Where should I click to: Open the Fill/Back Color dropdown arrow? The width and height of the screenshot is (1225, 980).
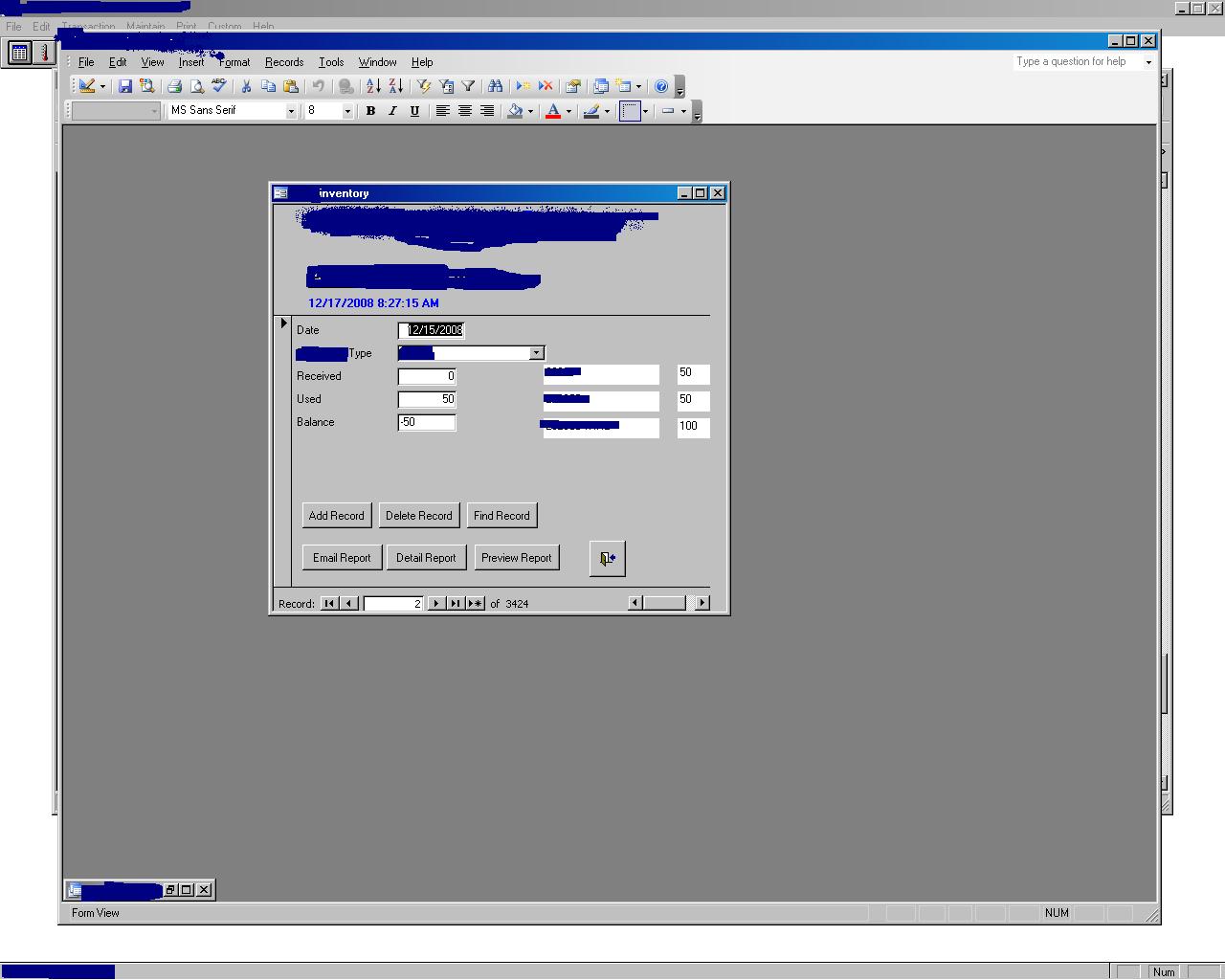click(x=530, y=111)
